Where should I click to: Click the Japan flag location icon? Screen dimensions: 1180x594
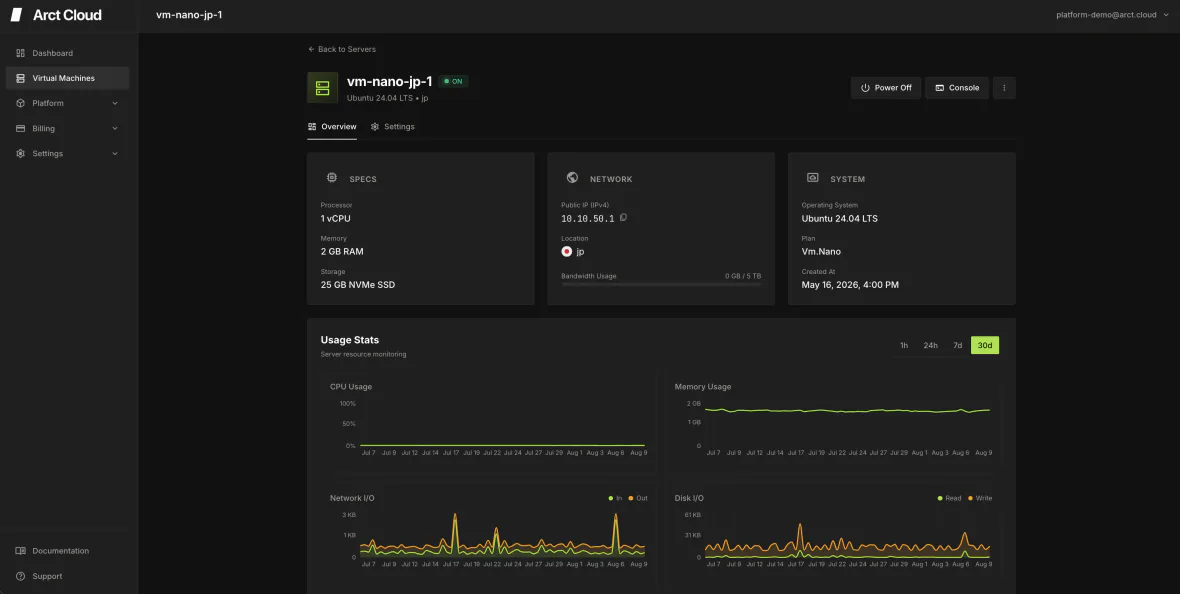567,251
